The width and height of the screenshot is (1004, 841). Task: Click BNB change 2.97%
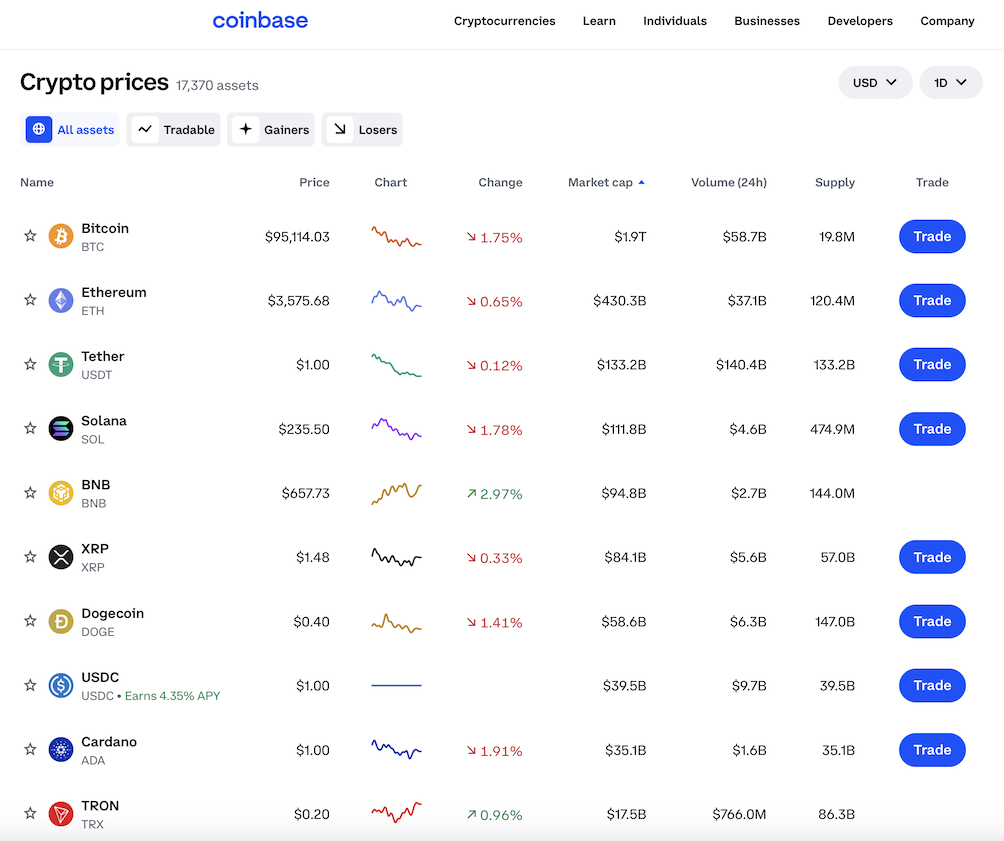click(x=494, y=494)
